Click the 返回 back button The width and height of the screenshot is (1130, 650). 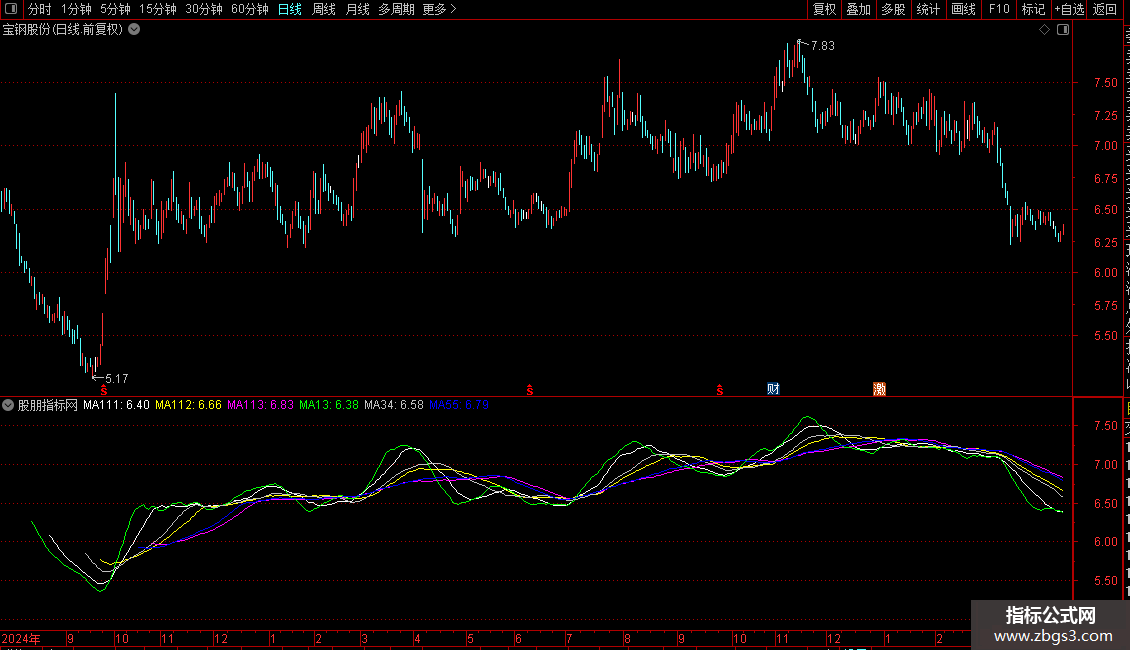[x=1105, y=9]
